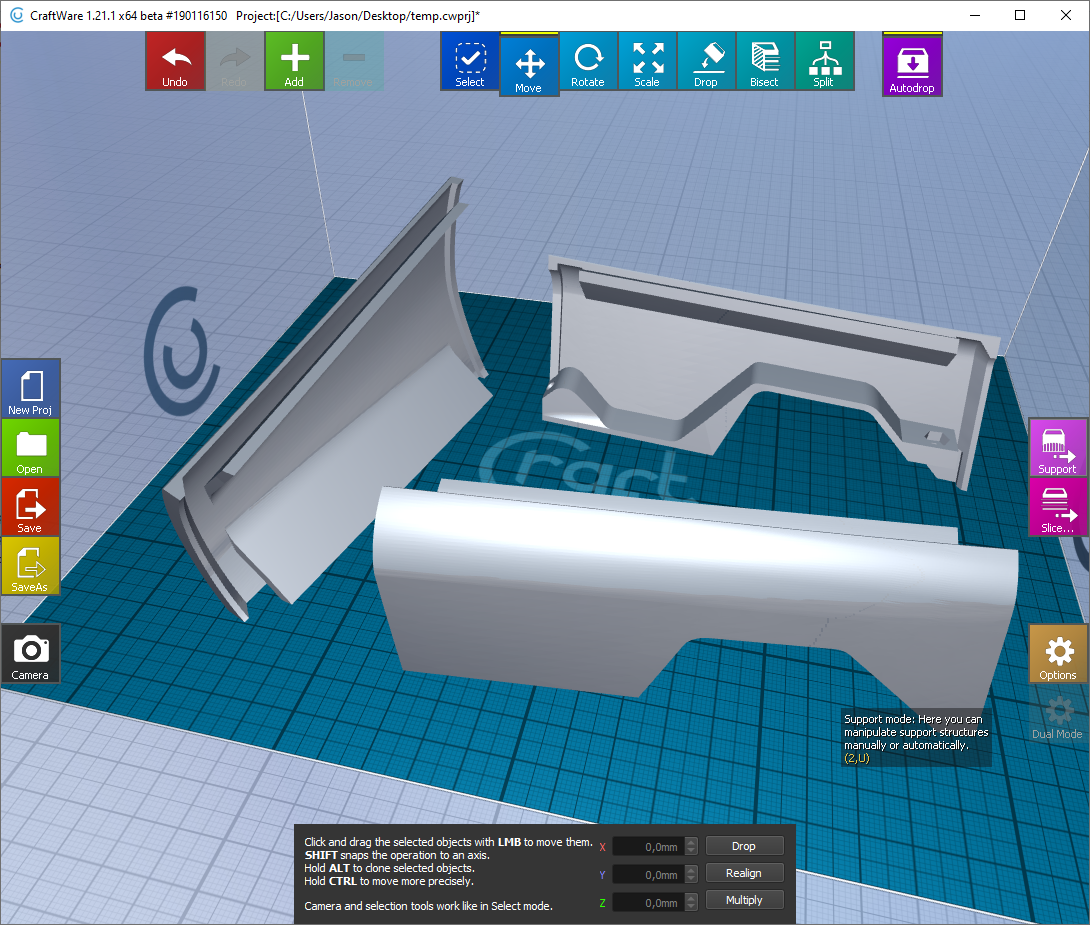Minimize the CraftWare window

pos(975,15)
